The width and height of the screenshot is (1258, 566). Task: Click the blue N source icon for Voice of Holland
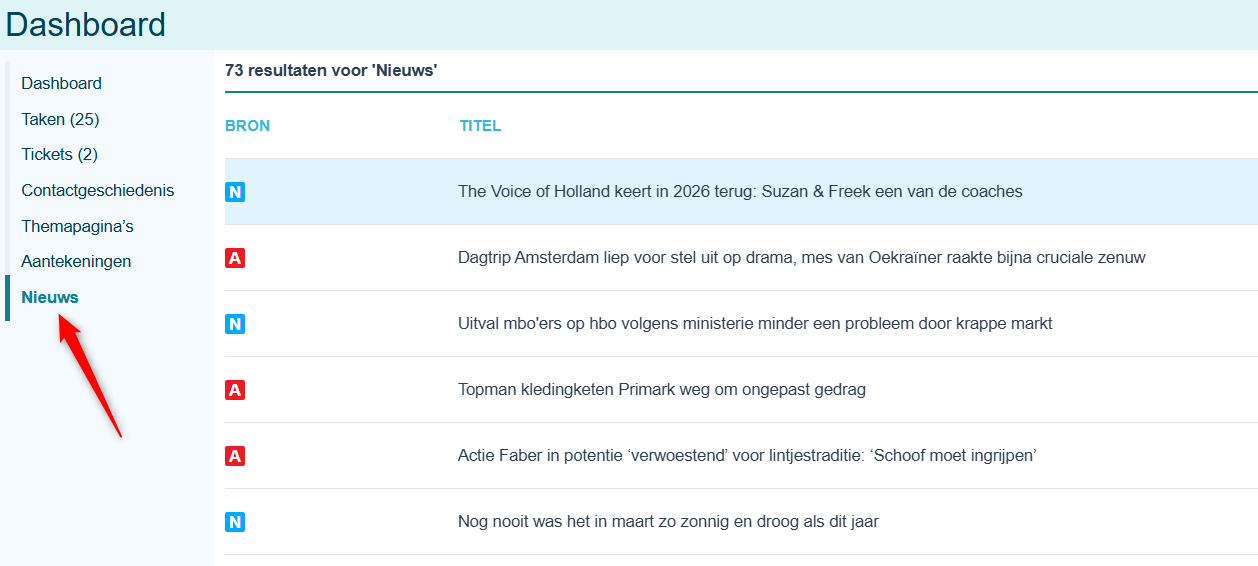(x=235, y=192)
